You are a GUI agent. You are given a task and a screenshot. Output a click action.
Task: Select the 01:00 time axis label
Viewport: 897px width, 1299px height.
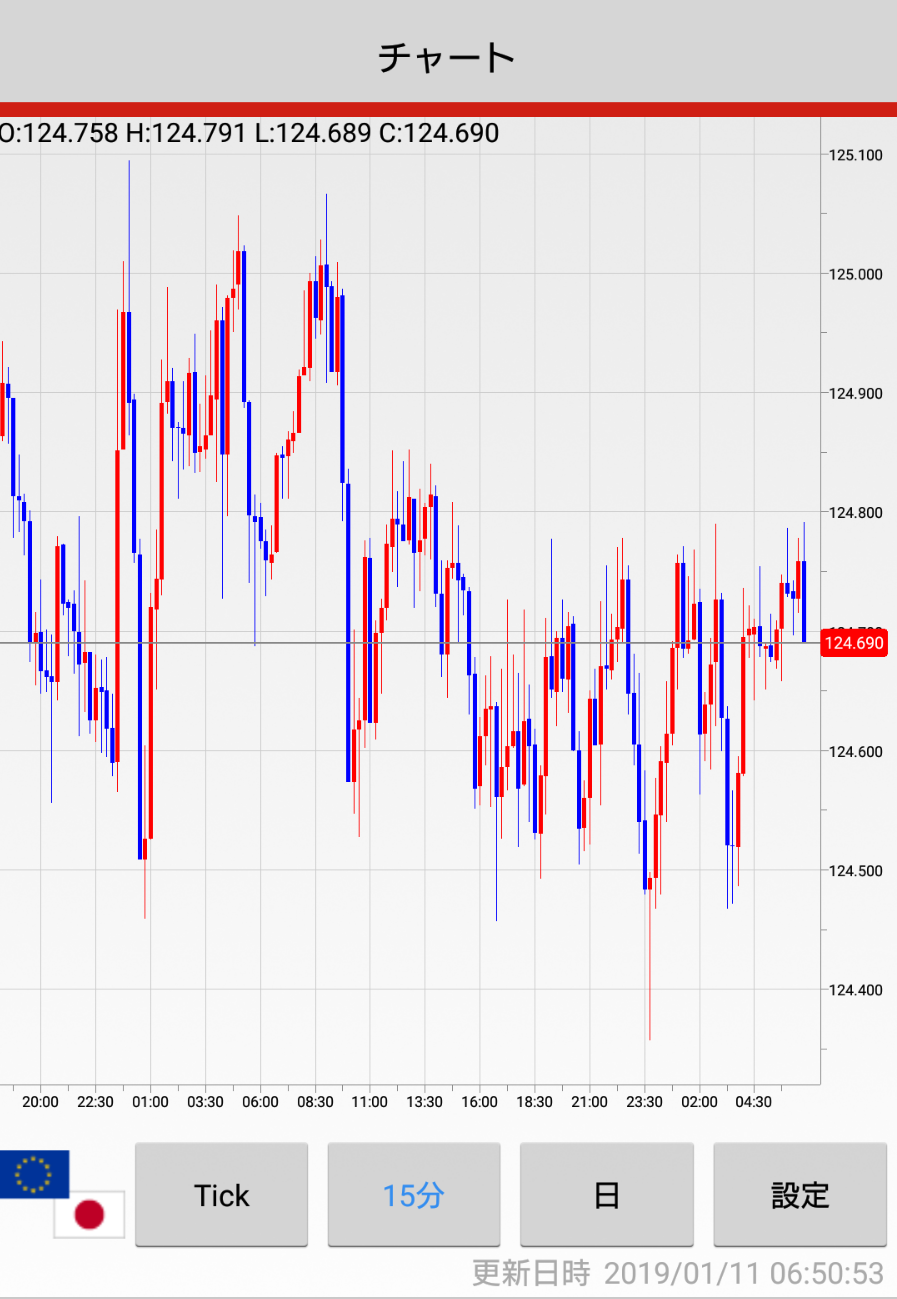tap(150, 1102)
